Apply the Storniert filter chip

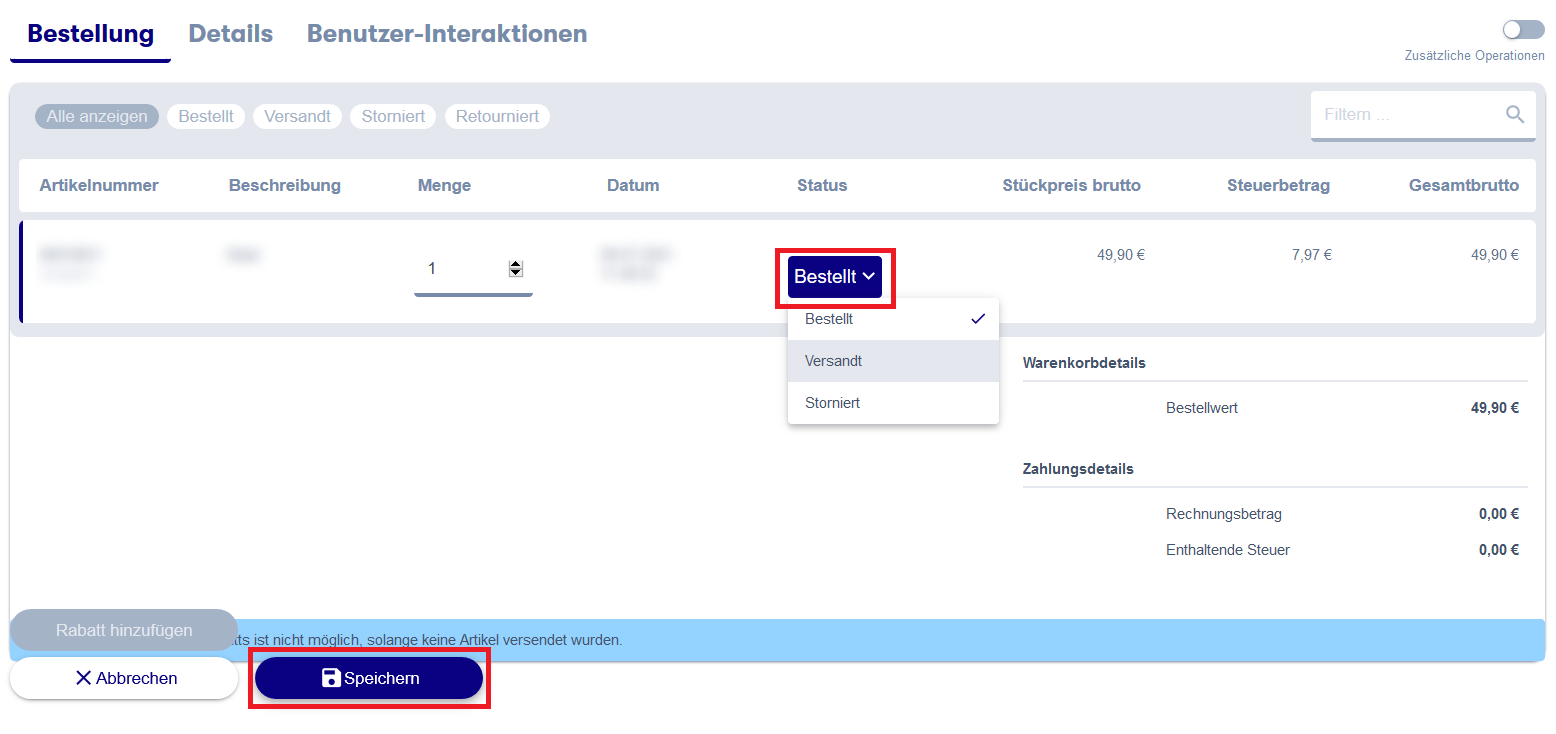tap(393, 116)
